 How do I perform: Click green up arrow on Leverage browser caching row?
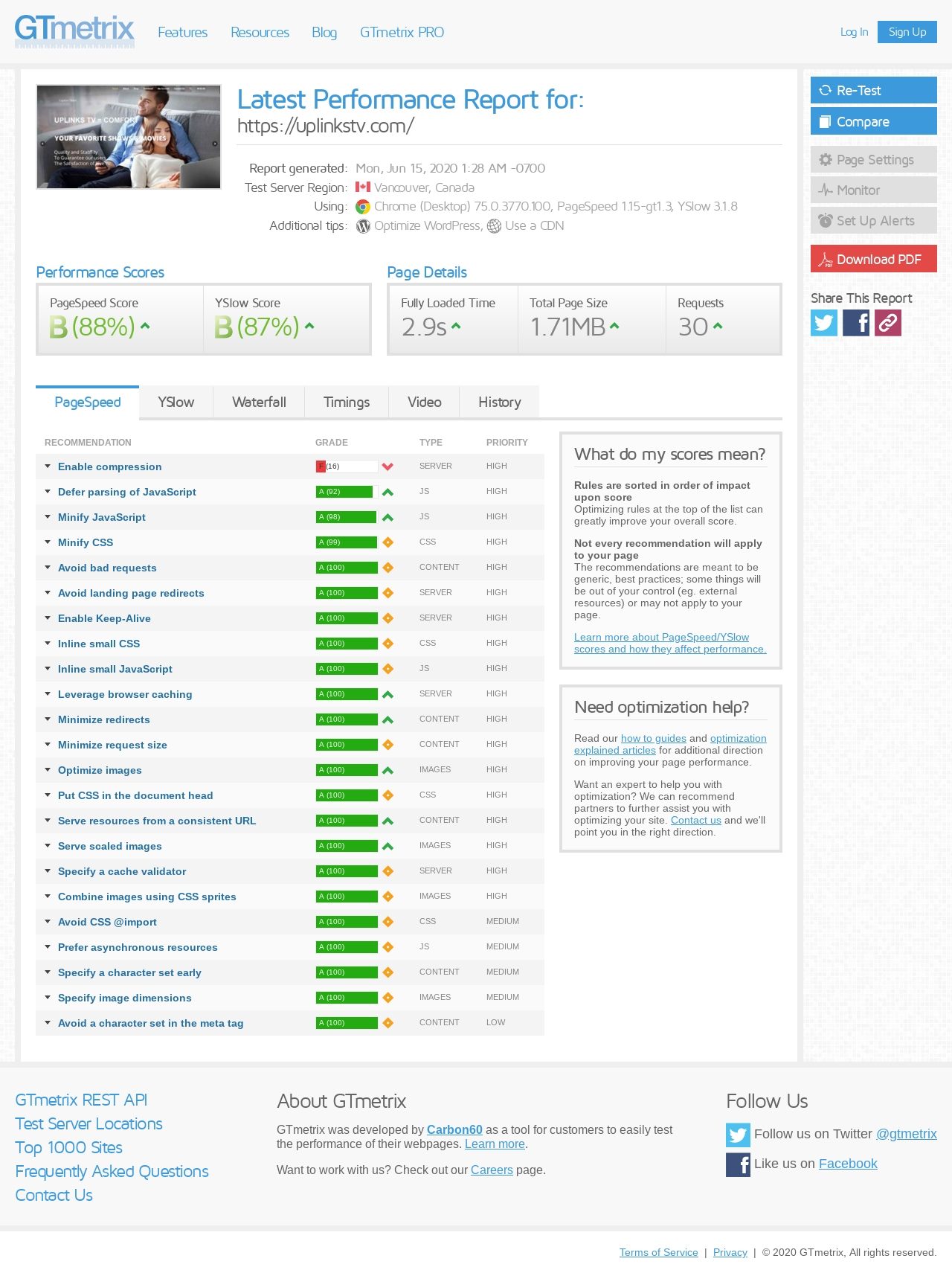[387, 694]
